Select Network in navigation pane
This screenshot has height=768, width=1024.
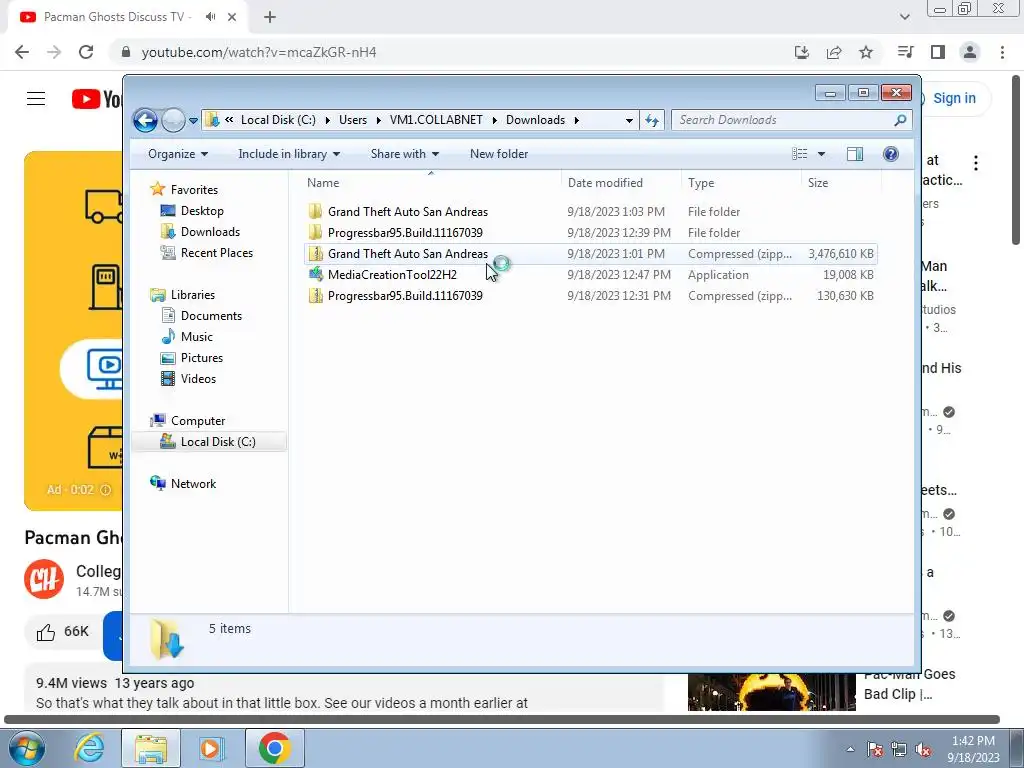[x=193, y=483]
